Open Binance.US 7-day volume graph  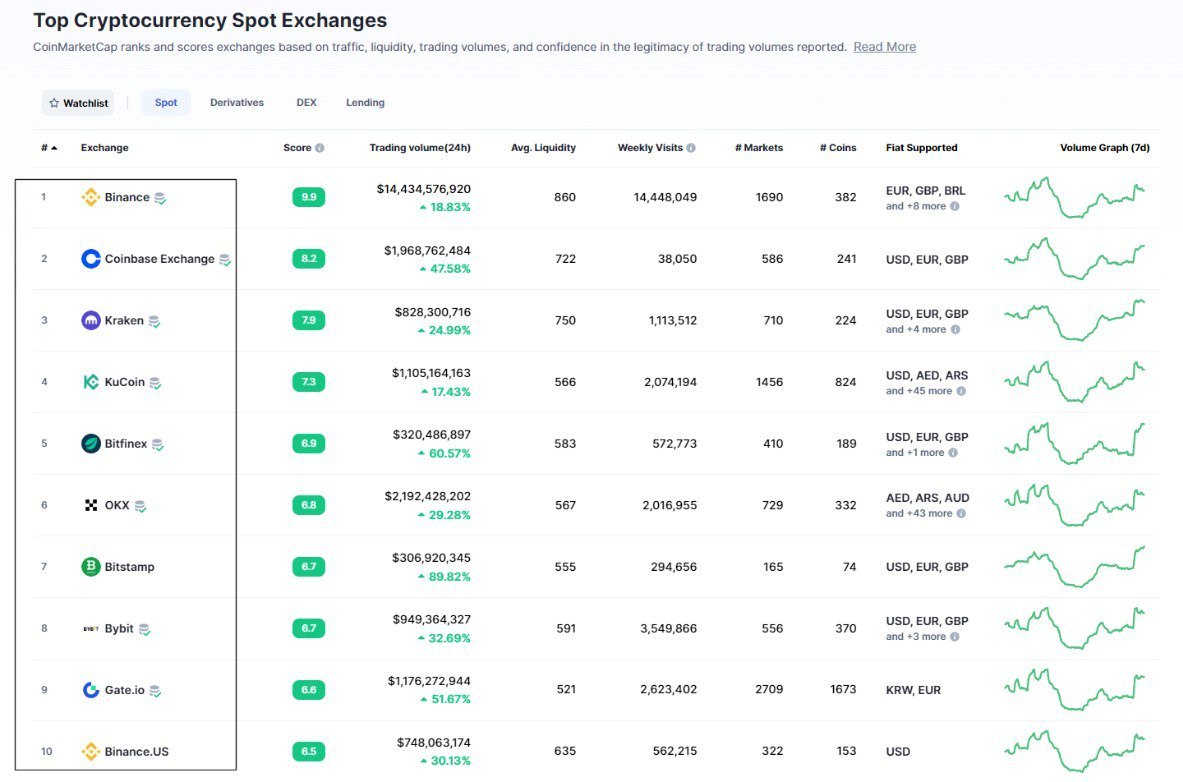pyautogui.click(x=1074, y=751)
